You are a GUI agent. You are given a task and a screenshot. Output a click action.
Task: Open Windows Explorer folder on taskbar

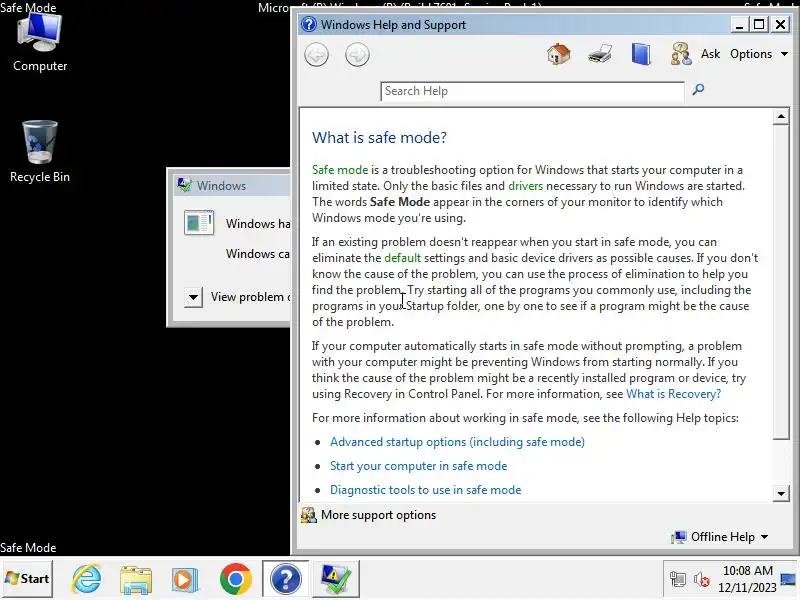[x=136, y=579]
